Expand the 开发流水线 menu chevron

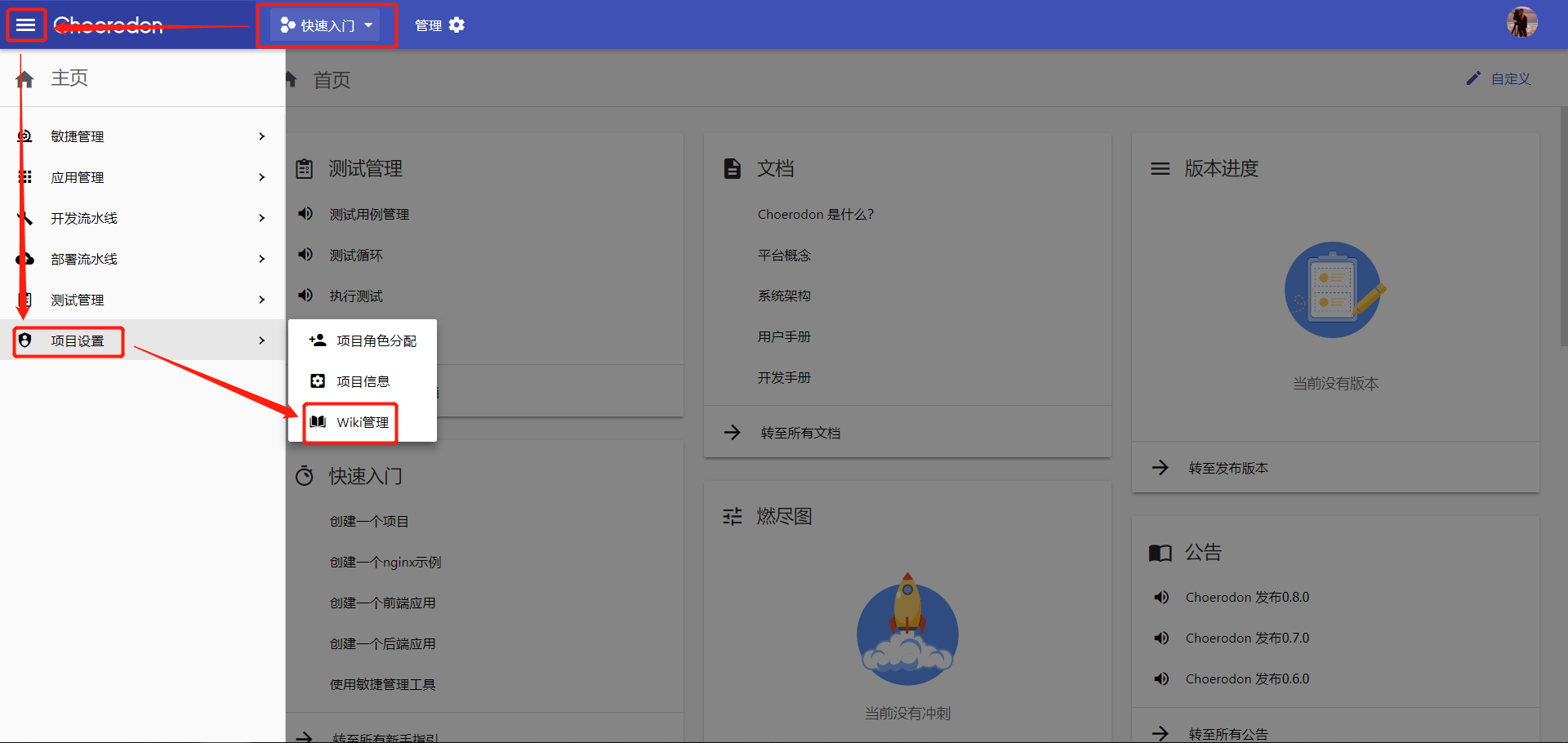(x=261, y=218)
